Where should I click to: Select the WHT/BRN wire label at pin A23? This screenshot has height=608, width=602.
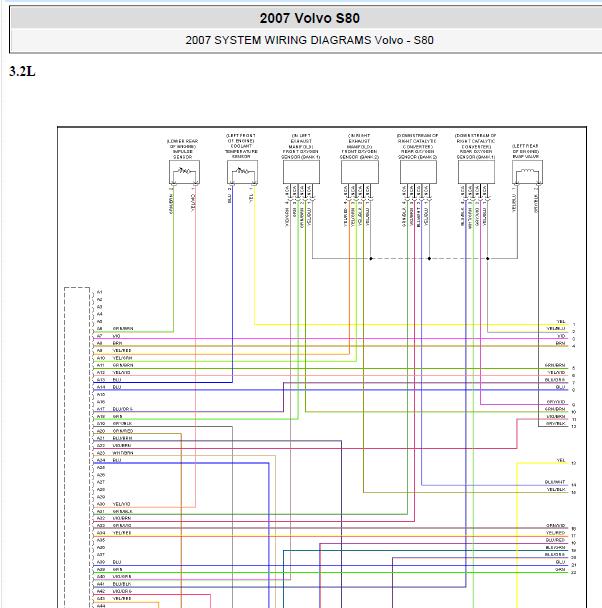123,453
